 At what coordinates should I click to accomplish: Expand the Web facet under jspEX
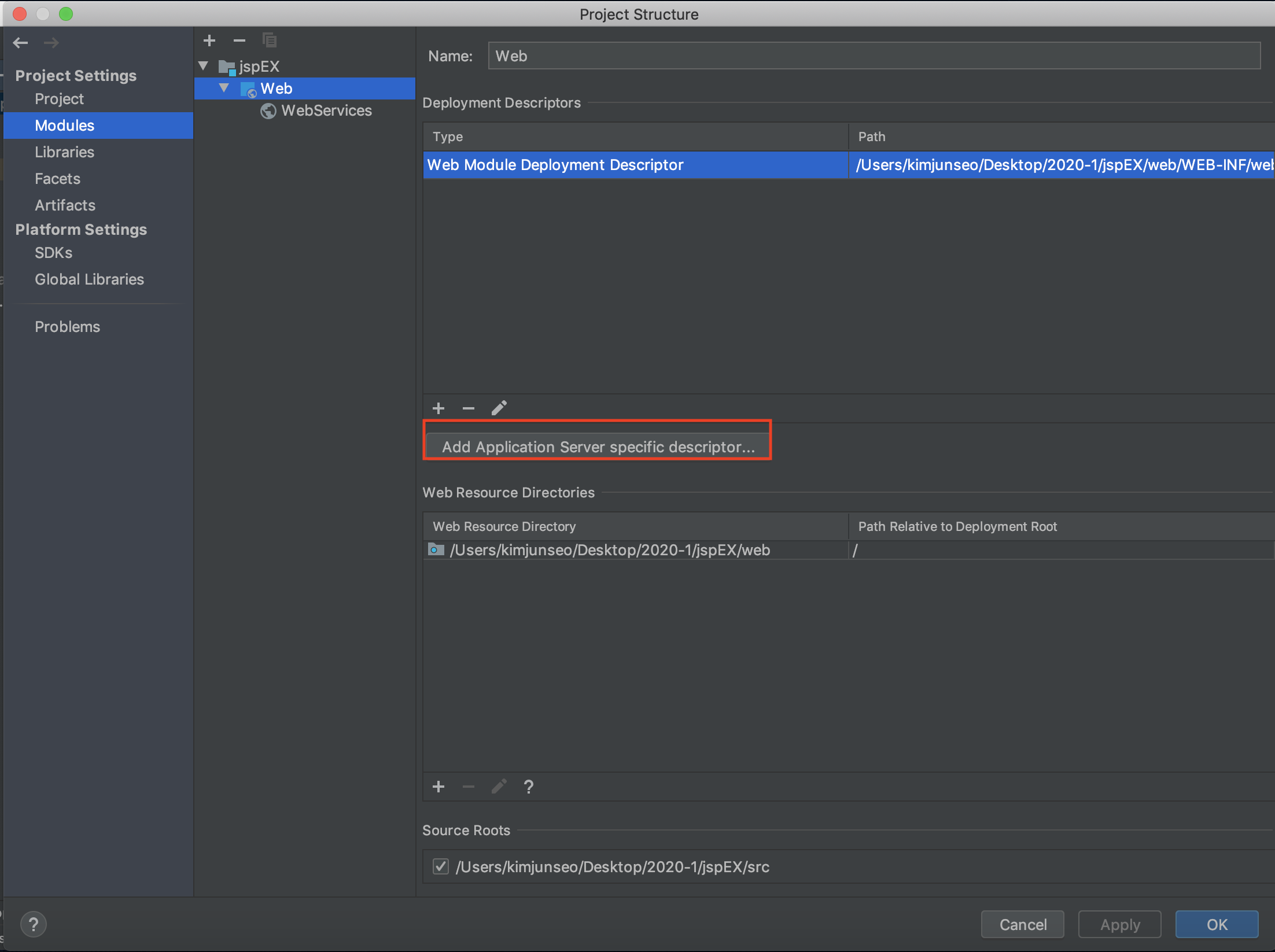click(x=222, y=88)
